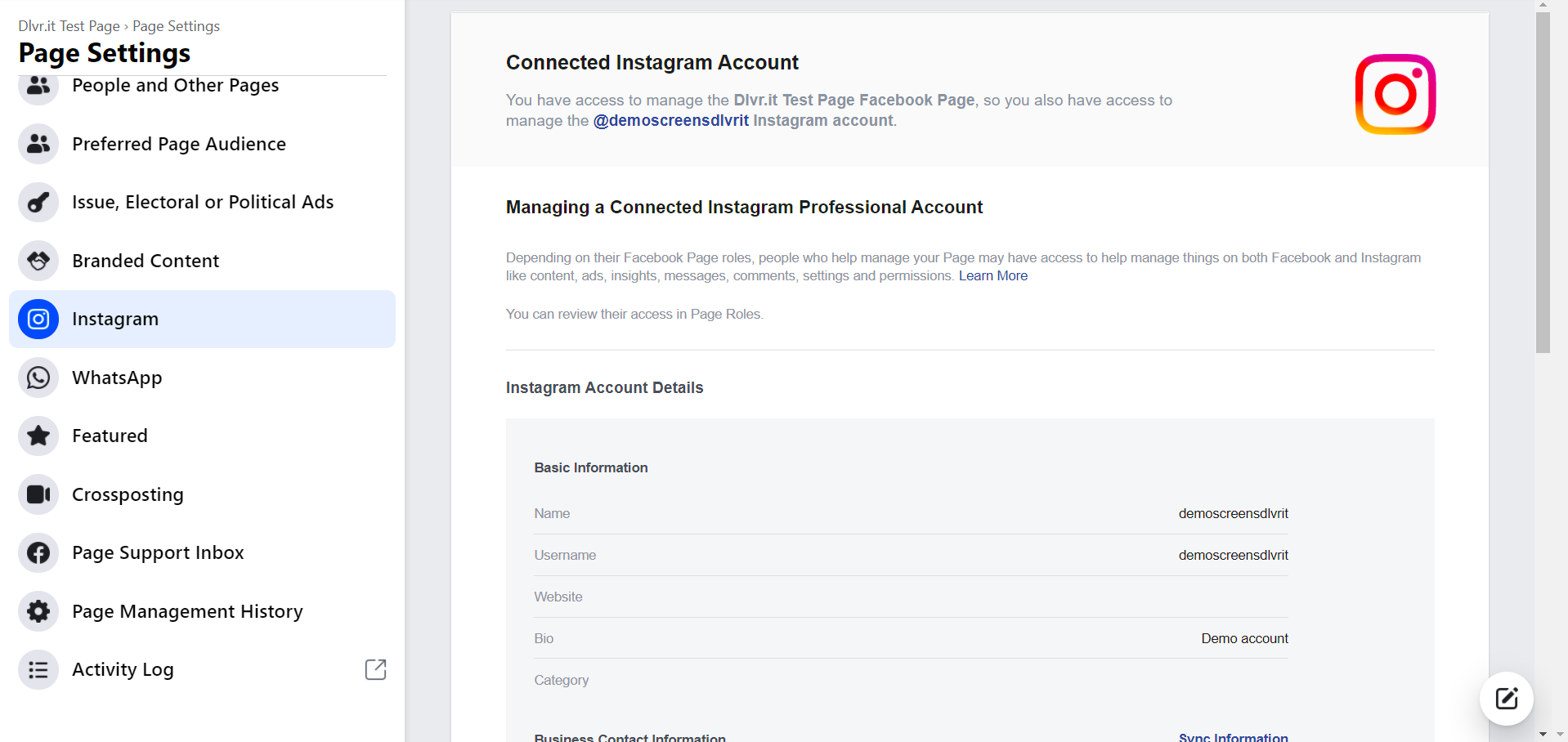Open WhatsApp settings

tap(202, 378)
